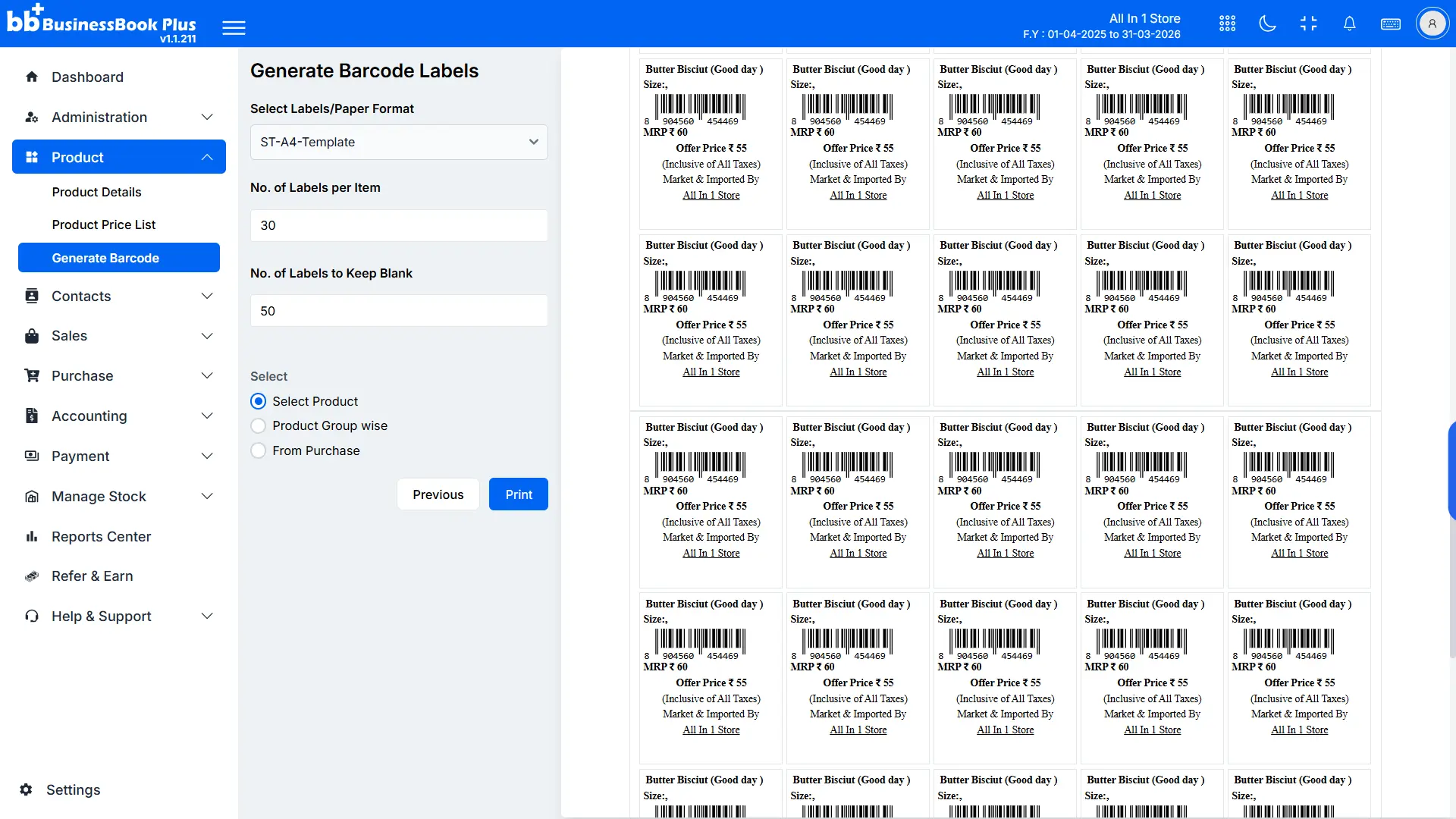This screenshot has height=819, width=1456.
Task: Select the Select Product radio button
Action: pos(259,401)
